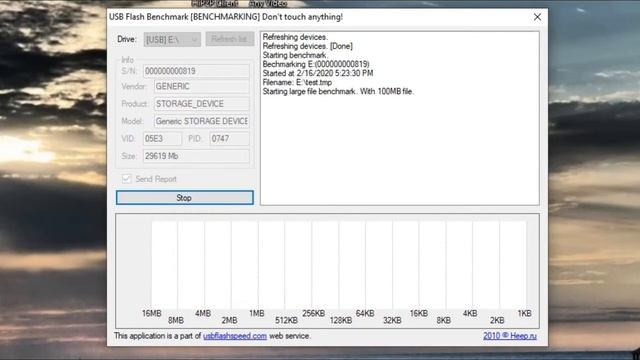Click the 4KB chart axis label
This screenshot has height=360, width=640.
470,313
